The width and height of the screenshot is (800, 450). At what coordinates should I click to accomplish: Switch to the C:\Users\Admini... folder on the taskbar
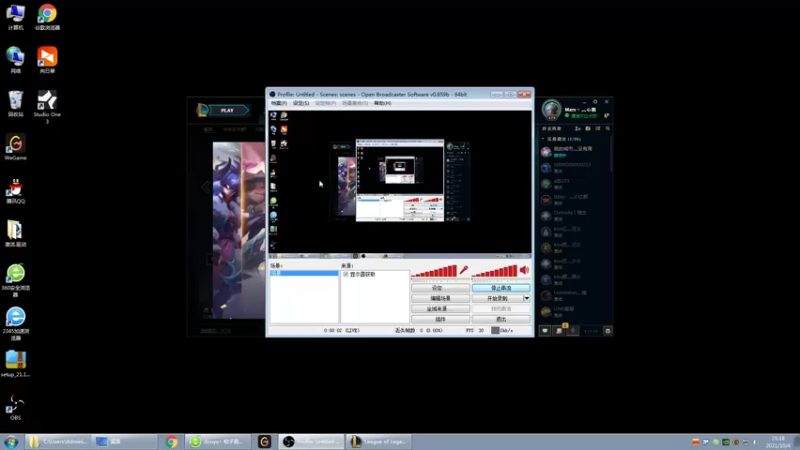(59, 441)
